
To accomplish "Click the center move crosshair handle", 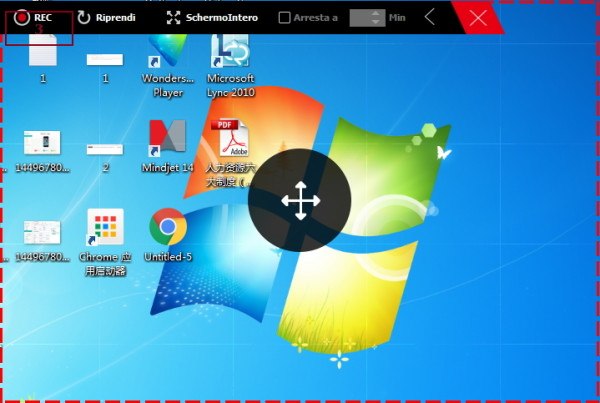I will pyautogui.click(x=300, y=201).
